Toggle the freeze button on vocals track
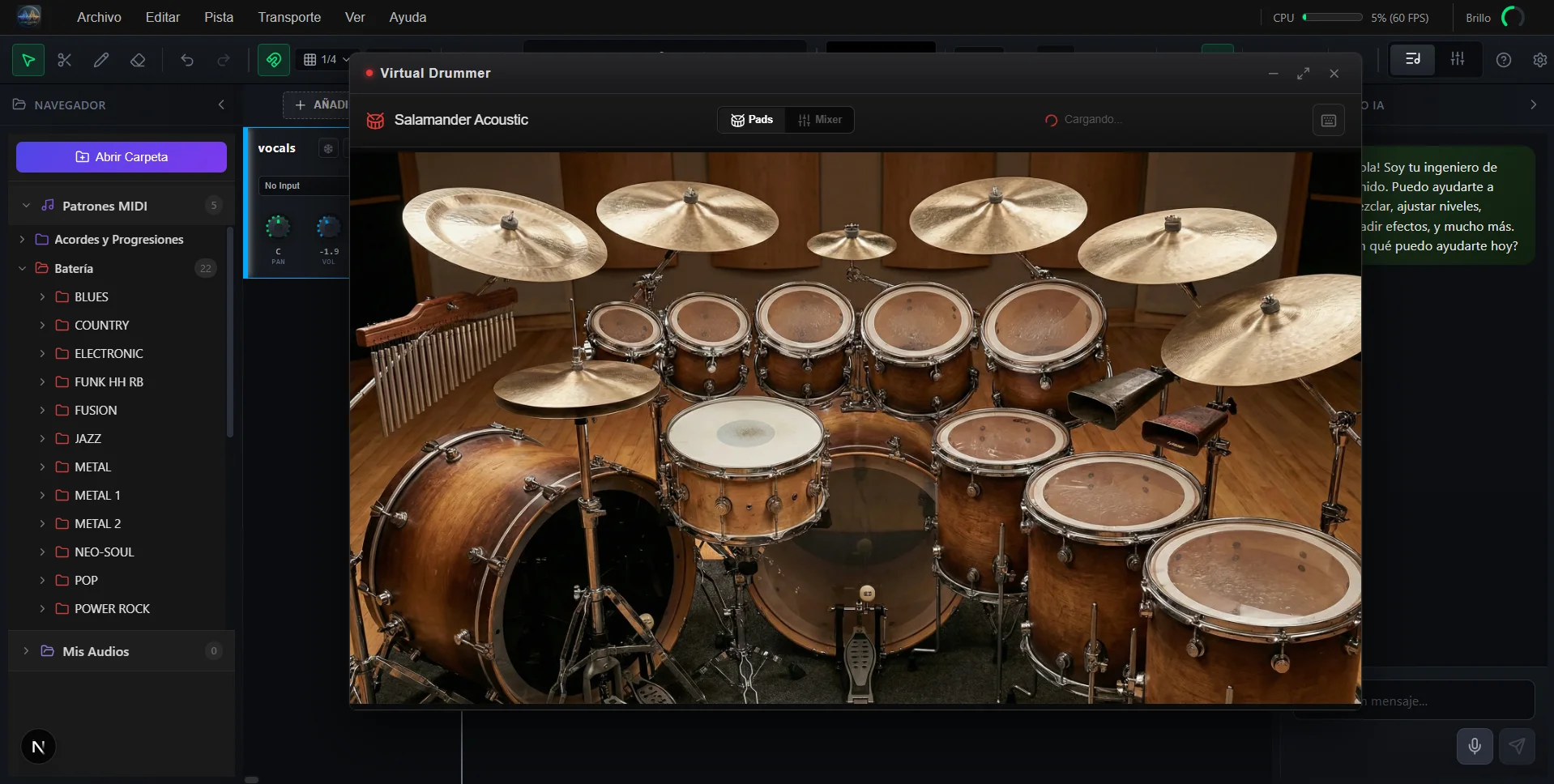Screen dimensions: 1554x784 pyautogui.click(x=328, y=148)
